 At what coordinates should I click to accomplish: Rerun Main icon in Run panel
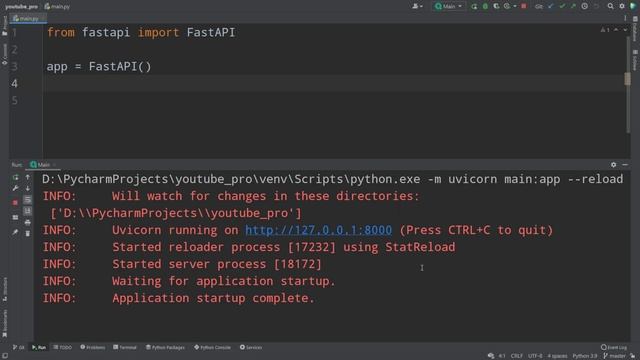click(x=16, y=178)
